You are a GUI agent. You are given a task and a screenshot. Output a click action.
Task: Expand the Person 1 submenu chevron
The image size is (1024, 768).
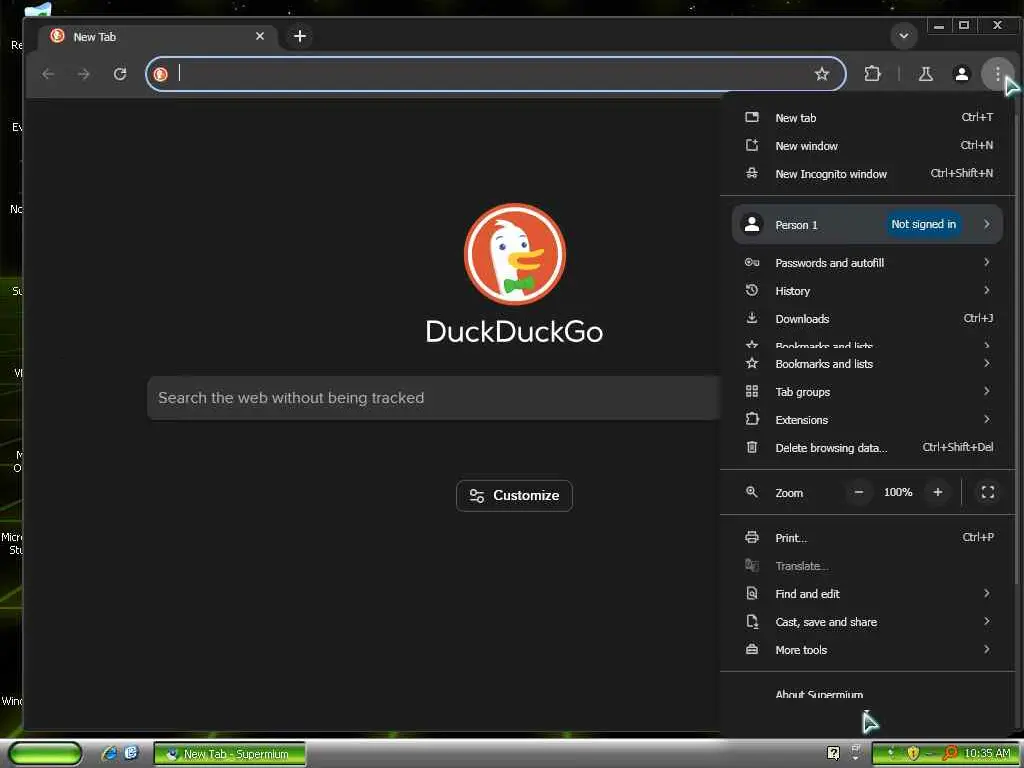pos(987,224)
